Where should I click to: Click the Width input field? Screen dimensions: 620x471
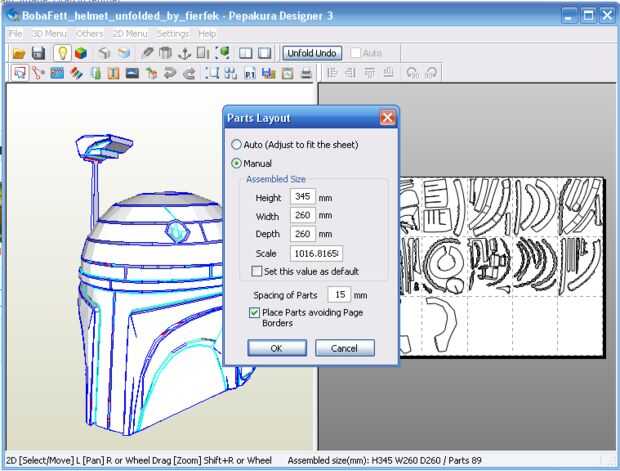pos(302,216)
